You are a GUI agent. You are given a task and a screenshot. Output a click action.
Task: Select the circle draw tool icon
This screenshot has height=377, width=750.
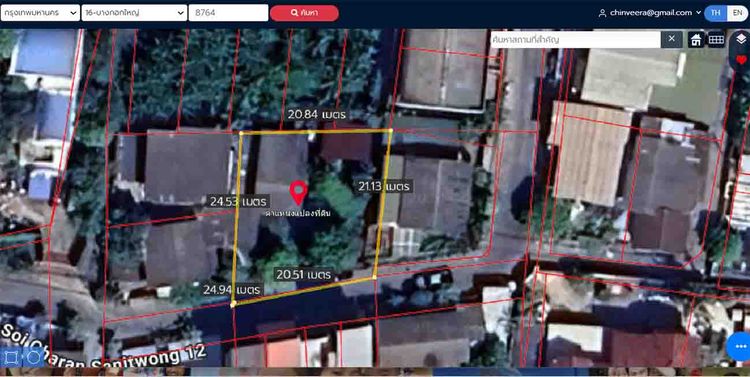point(33,357)
